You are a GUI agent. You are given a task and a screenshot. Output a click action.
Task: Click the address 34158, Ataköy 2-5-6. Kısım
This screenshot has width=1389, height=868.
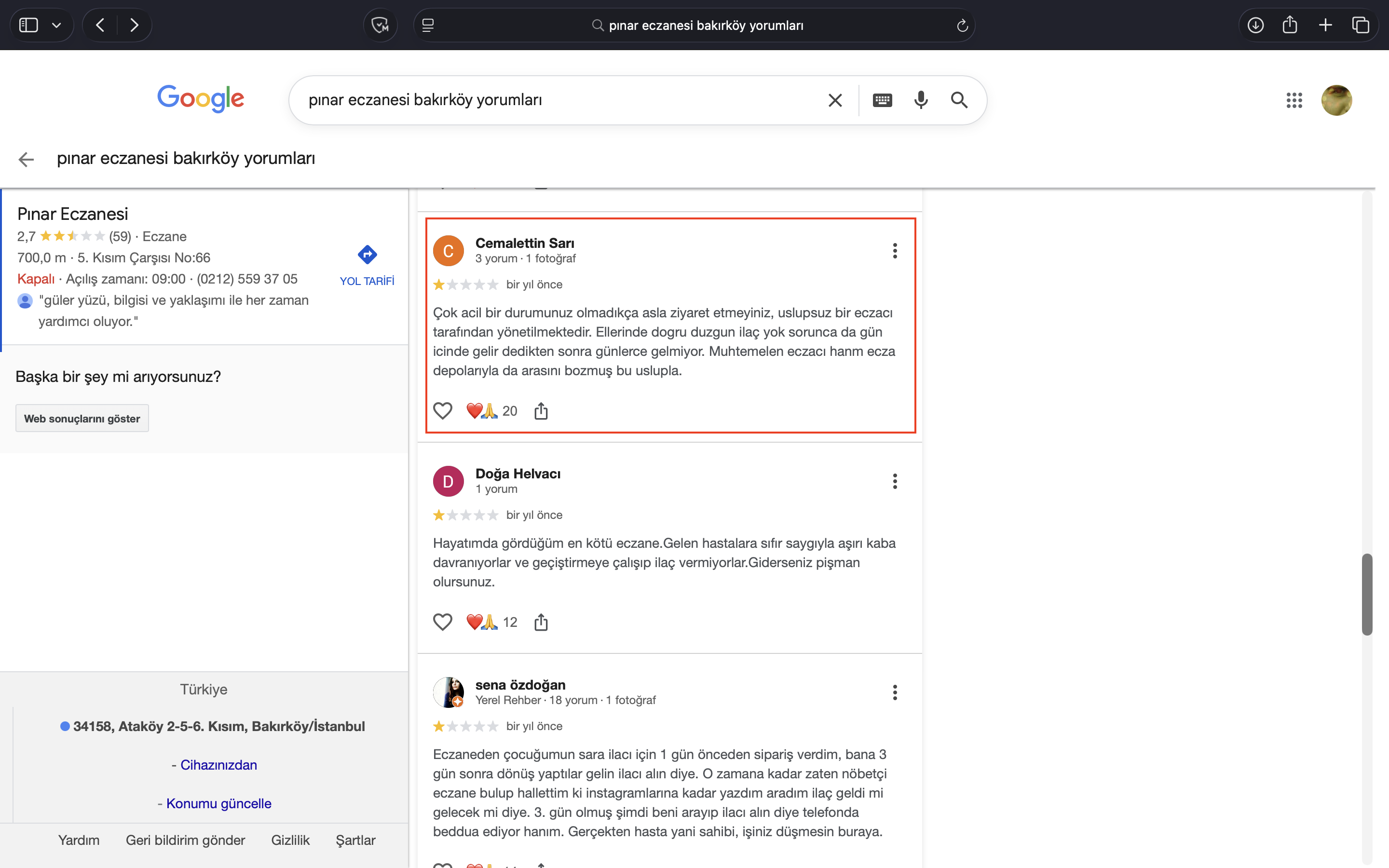tap(218, 727)
